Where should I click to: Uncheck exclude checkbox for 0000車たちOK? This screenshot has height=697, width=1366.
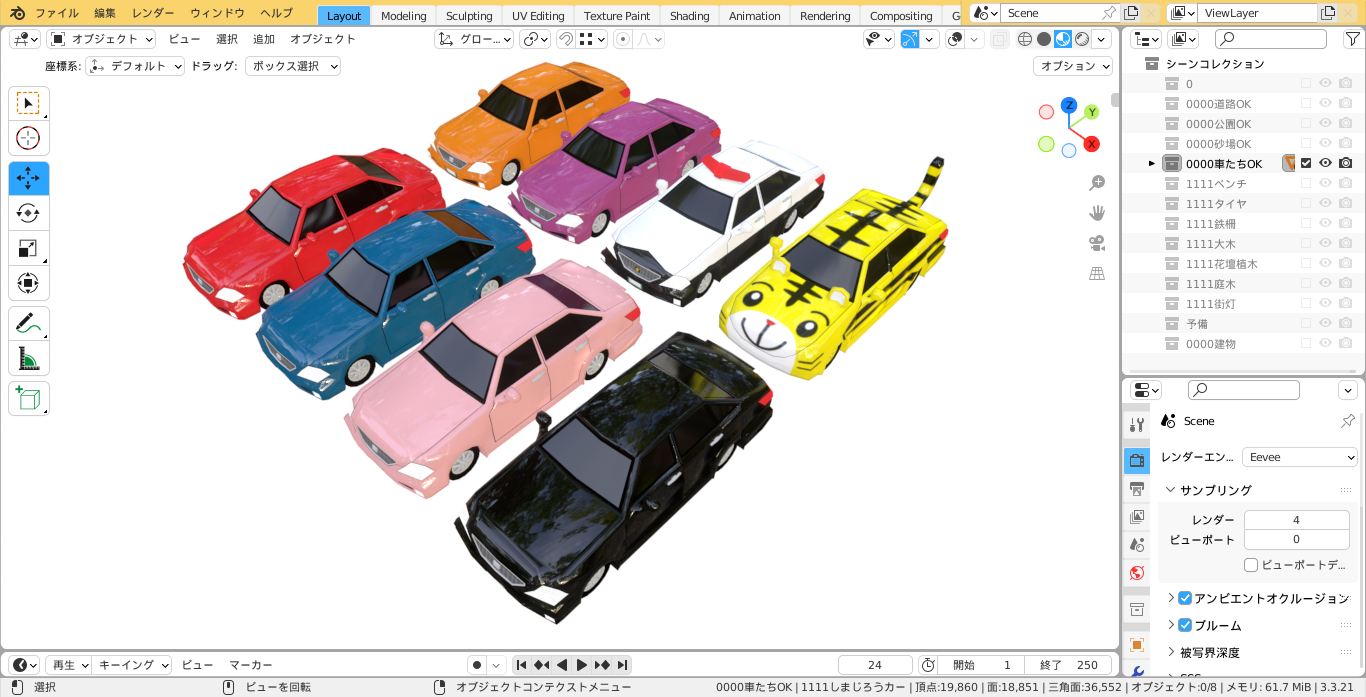[1306, 163]
